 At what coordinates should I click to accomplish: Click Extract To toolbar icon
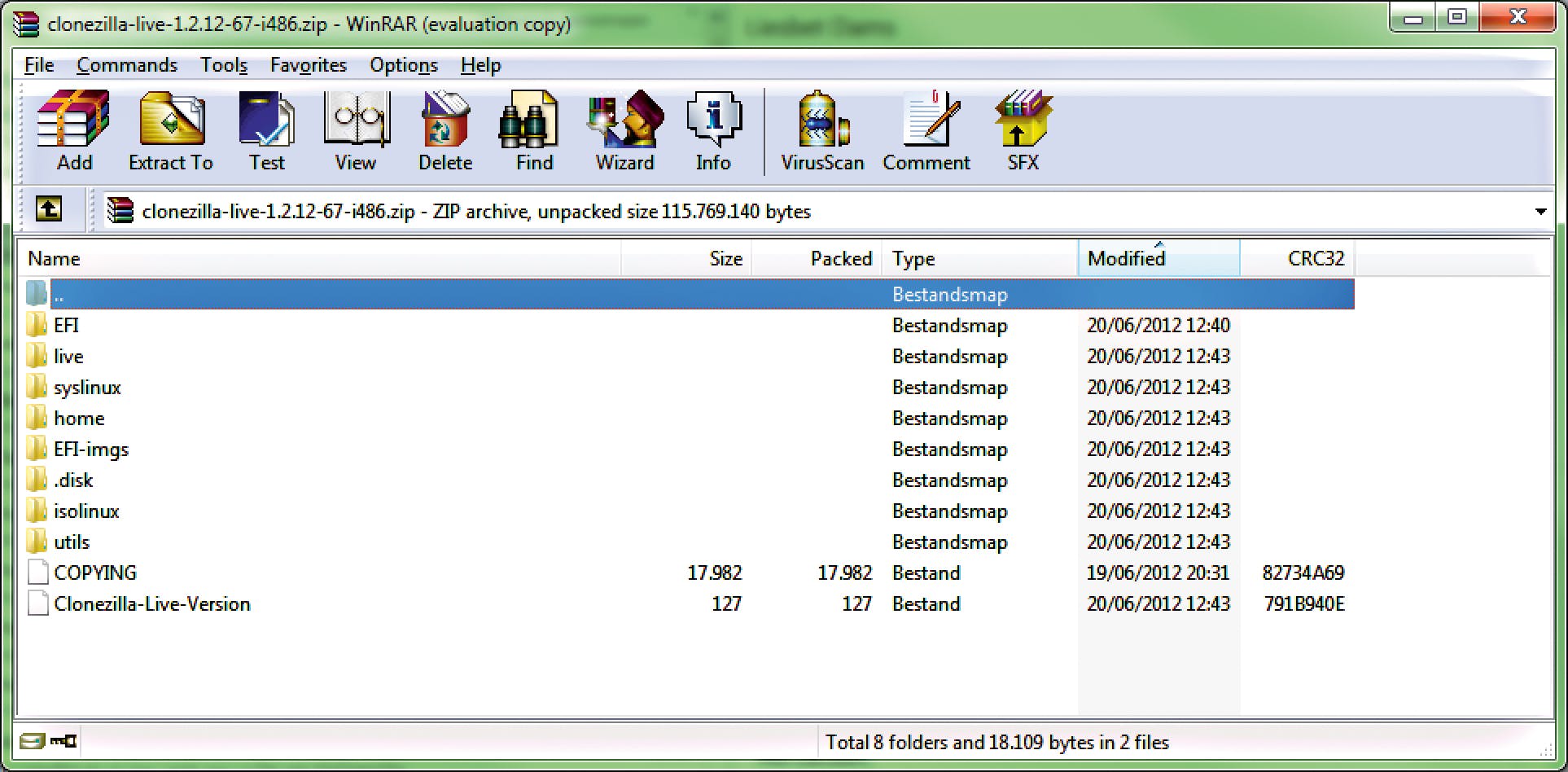171,130
